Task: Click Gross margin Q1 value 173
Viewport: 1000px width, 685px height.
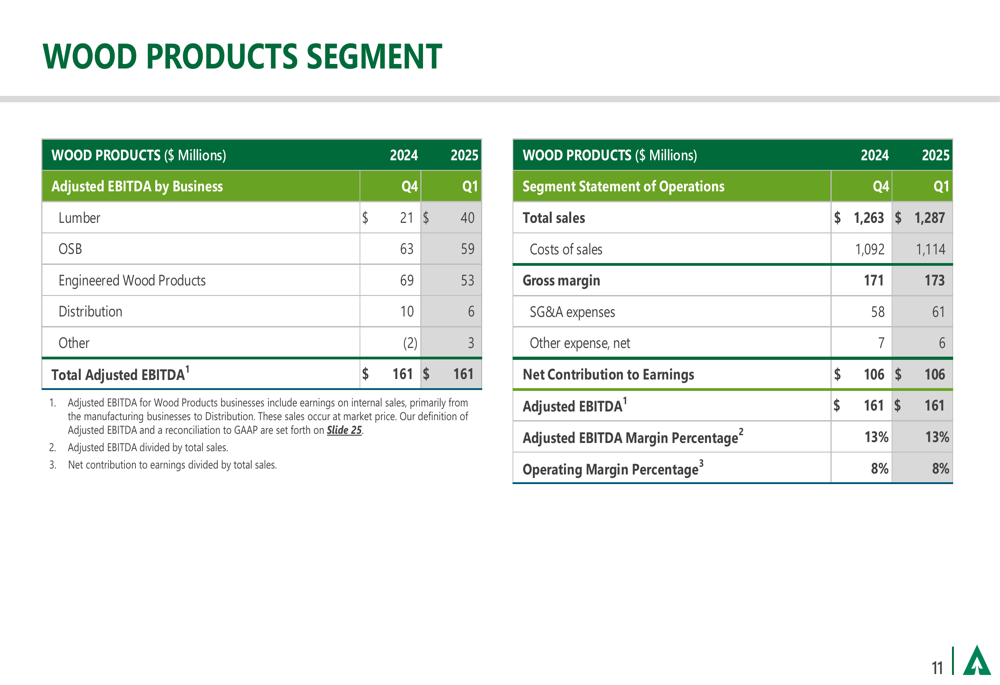Action: pyautogui.click(x=934, y=281)
